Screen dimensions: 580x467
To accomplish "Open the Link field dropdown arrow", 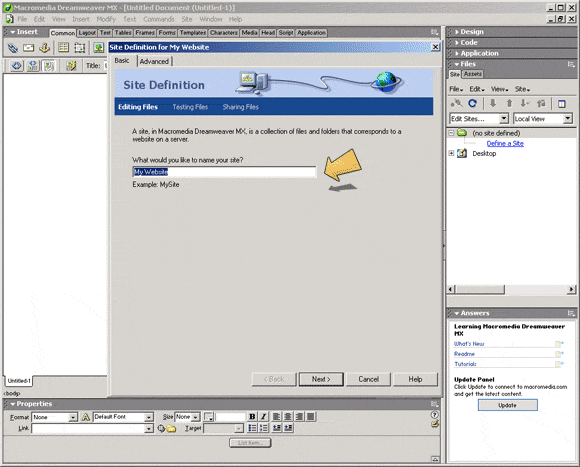I will pyautogui.click(x=149, y=428).
